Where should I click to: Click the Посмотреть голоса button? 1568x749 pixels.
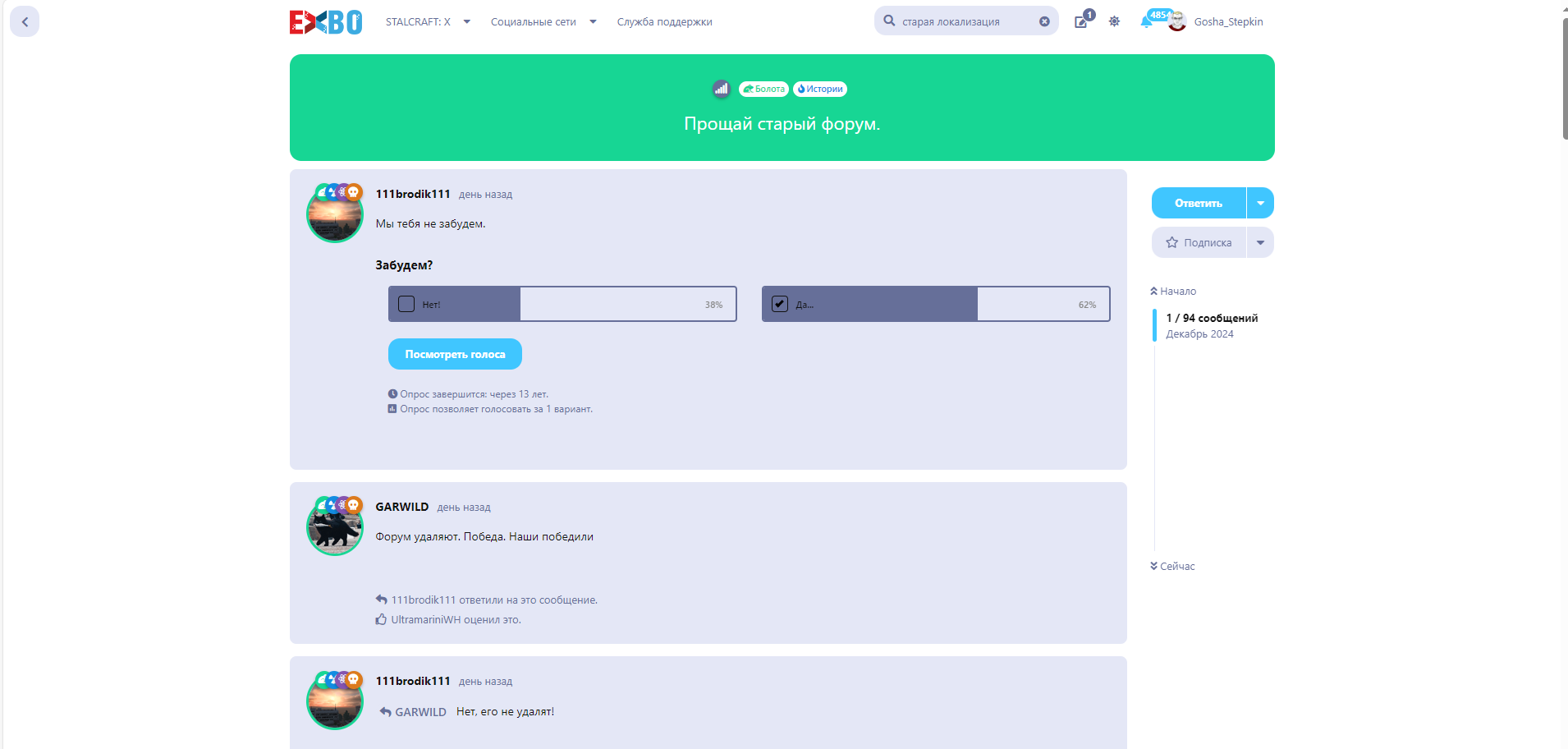pos(455,354)
